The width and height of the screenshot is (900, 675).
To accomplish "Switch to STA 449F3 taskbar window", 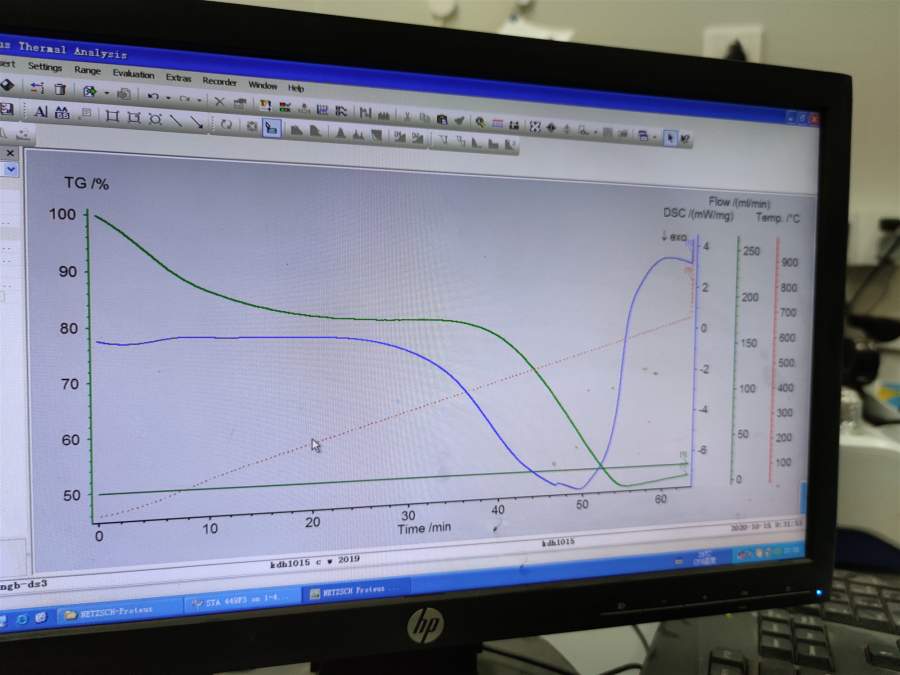I will (241, 601).
